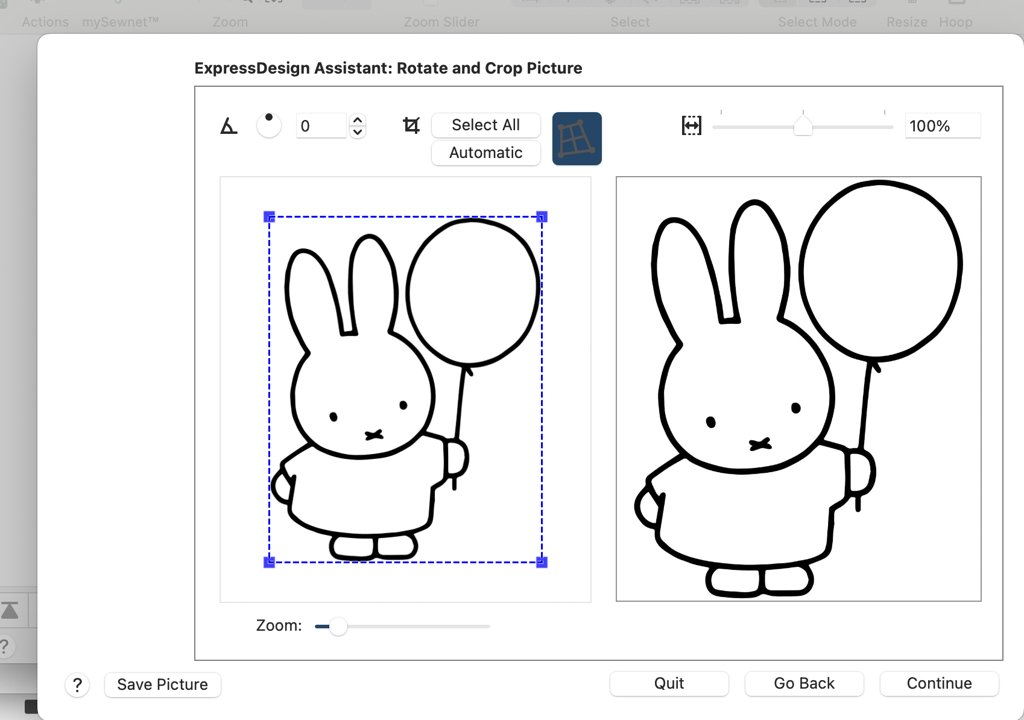
Task: Click the stretch picture width icon
Action: 691,125
